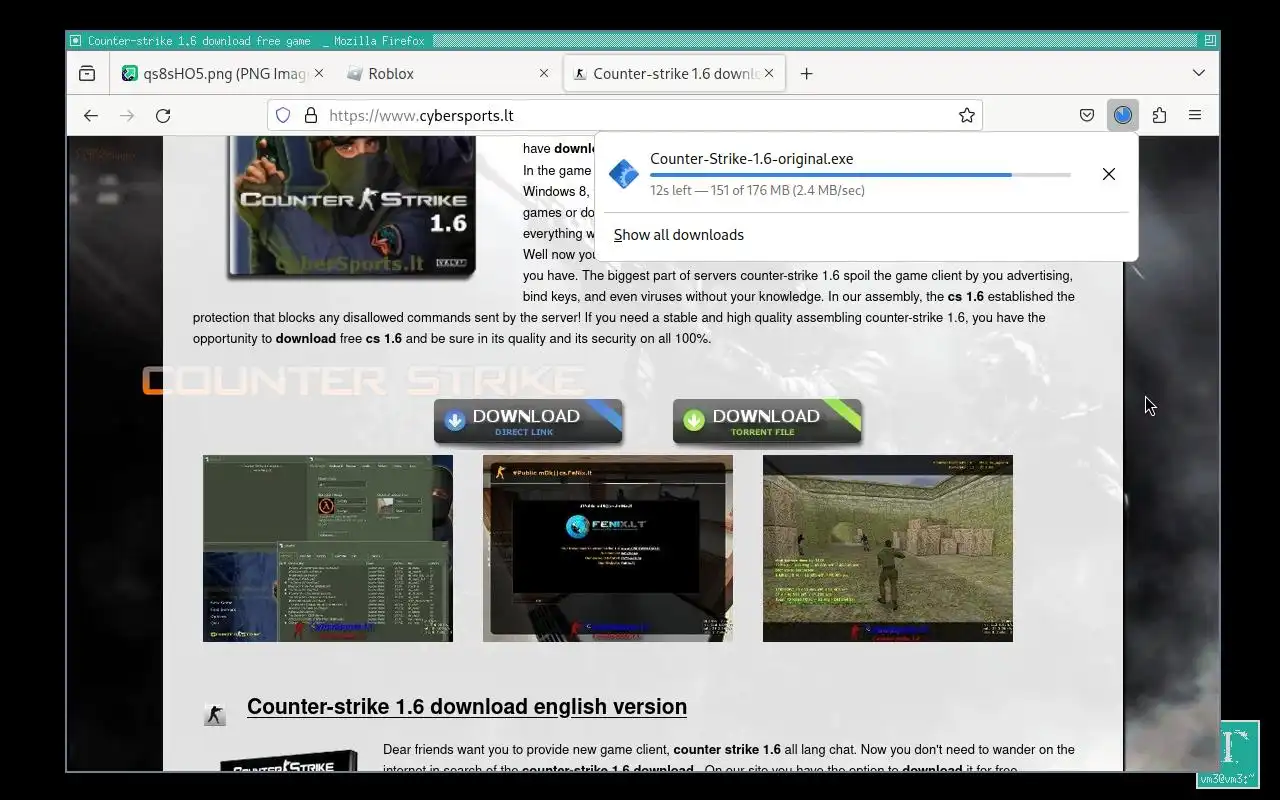
Task: Open the Fenix.lt loading screenshot thumbnail
Action: [x=608, y=548]
